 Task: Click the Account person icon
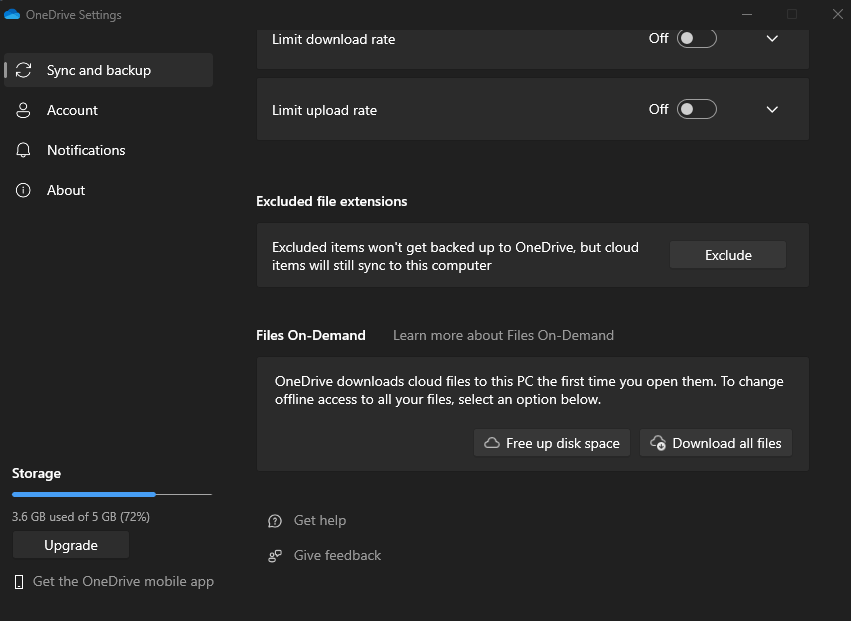tap(24, 110)
